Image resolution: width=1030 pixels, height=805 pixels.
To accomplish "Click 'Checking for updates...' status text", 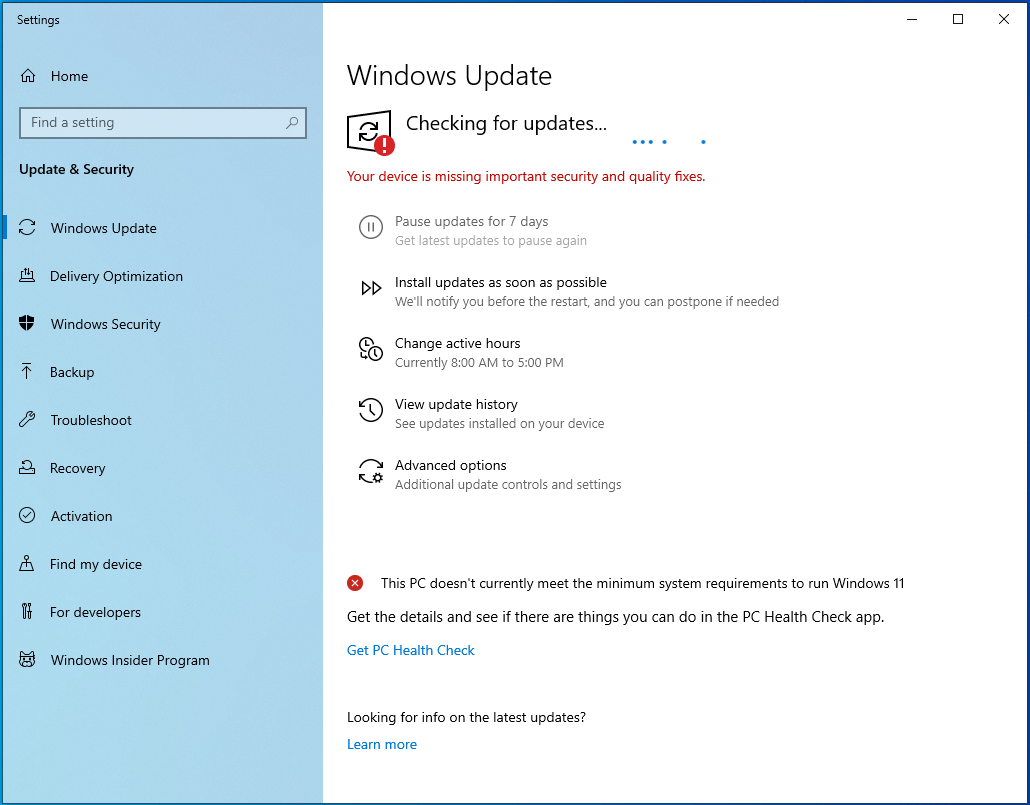I will tap(506, 124).
